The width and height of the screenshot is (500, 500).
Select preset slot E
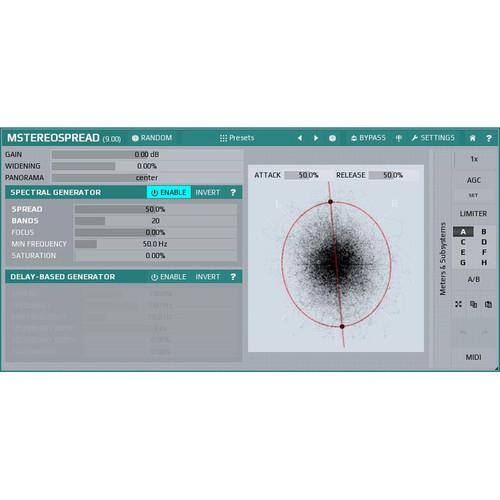(463, 252)
